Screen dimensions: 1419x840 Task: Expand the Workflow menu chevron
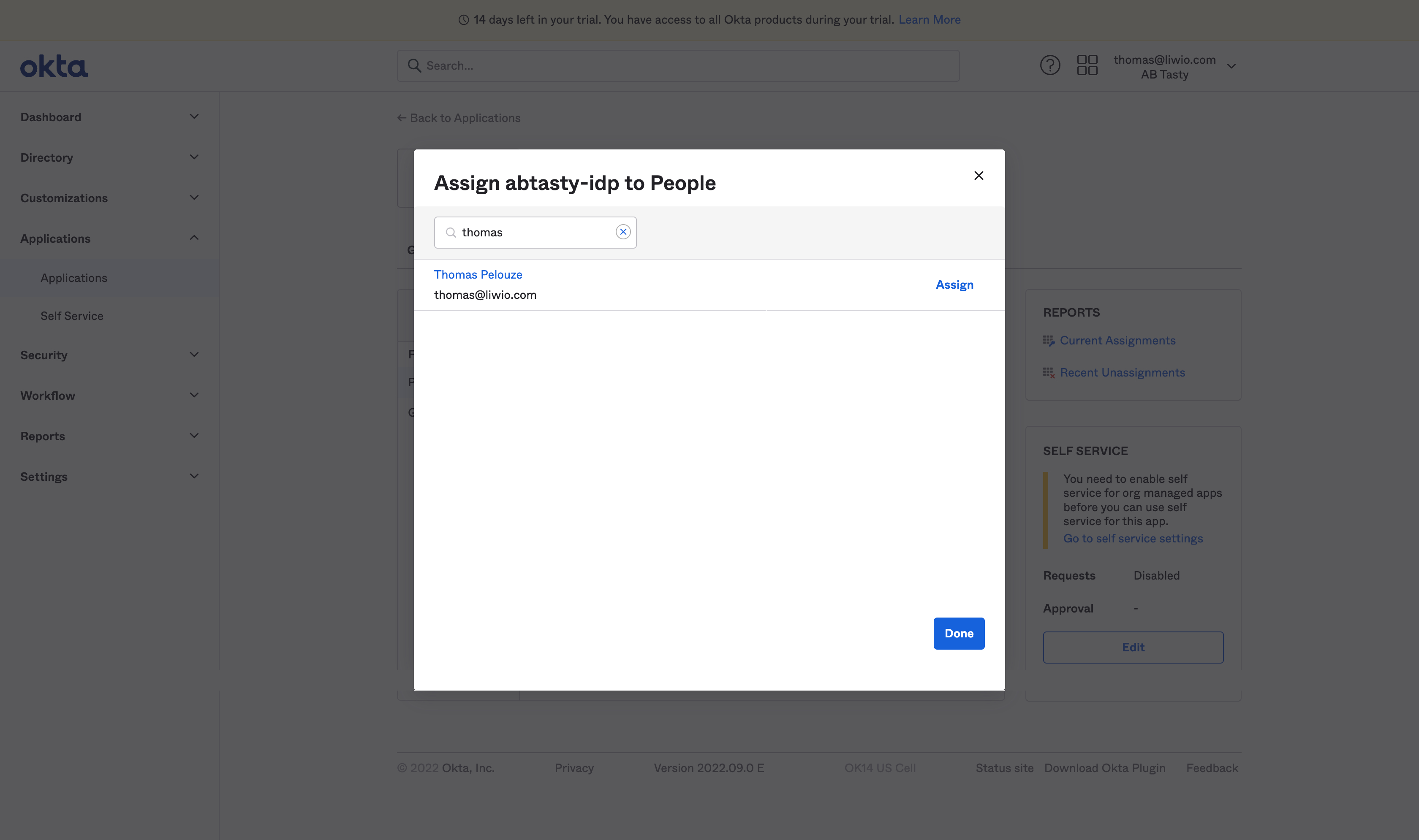(x=194, y=396)
